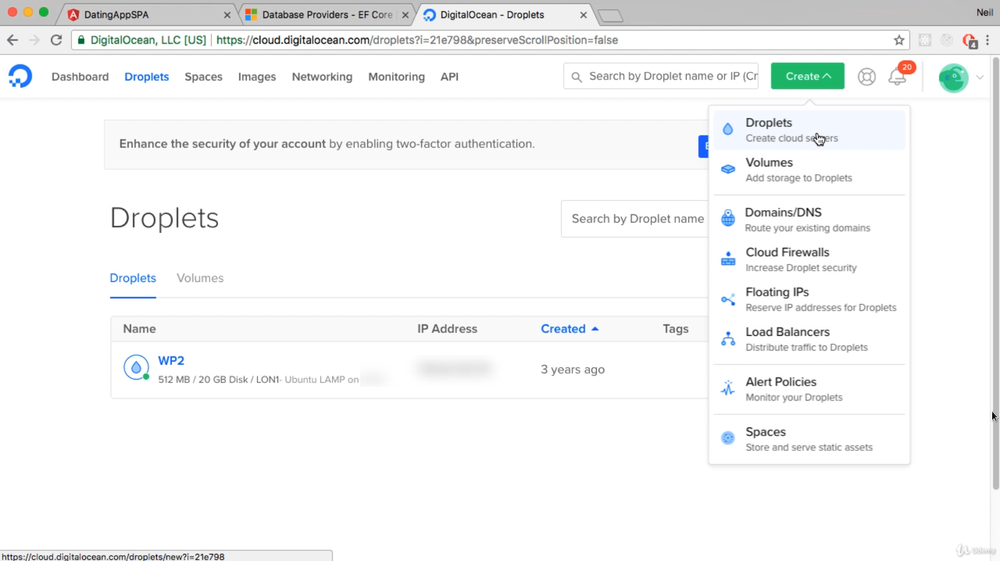
Task: Select Load Balancers in the Create menu
Action: coord(809,339)
